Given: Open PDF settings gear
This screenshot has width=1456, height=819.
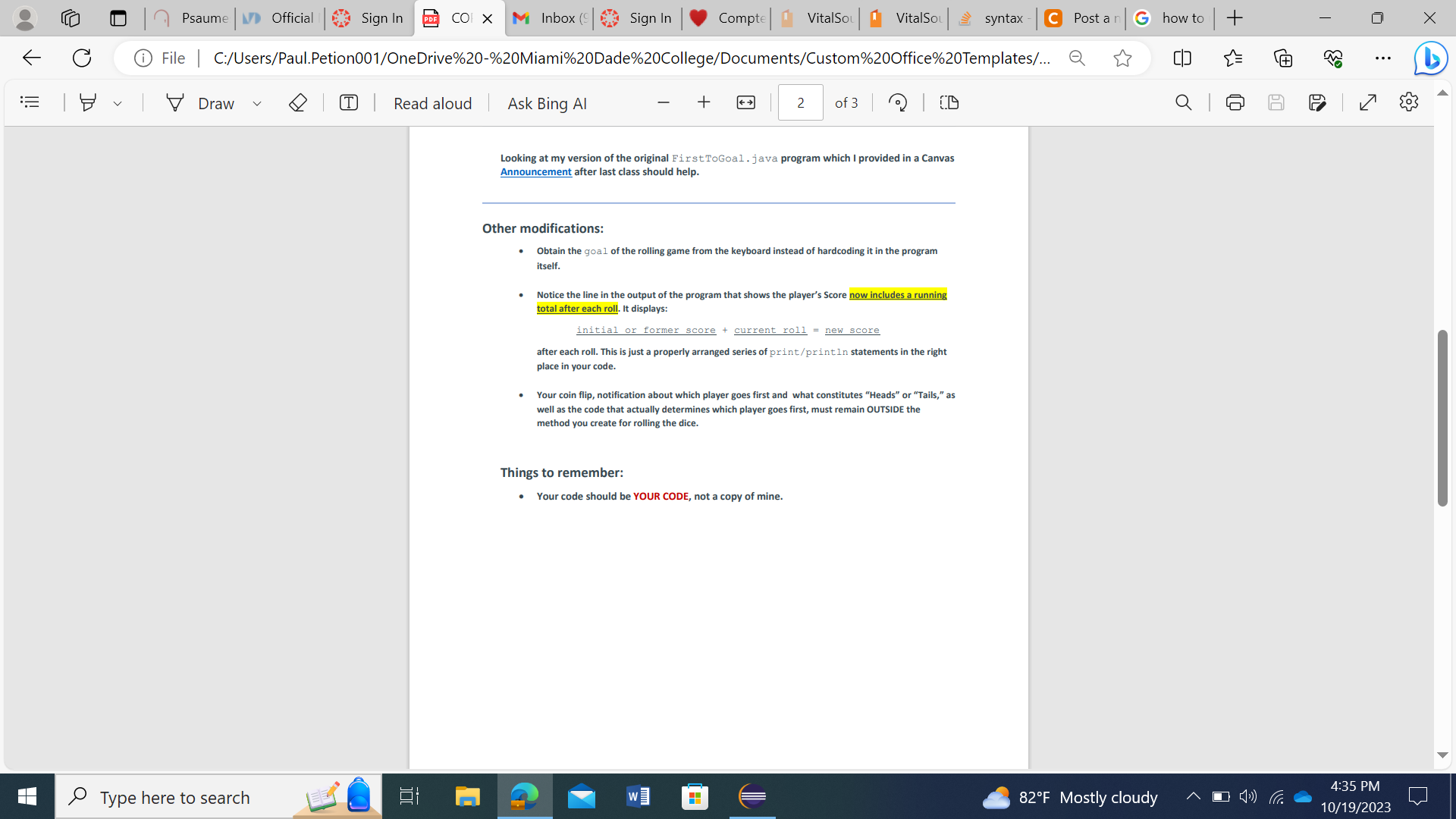Looking at the screenshot, I should pyautogui.click(x=1408, y=102).
